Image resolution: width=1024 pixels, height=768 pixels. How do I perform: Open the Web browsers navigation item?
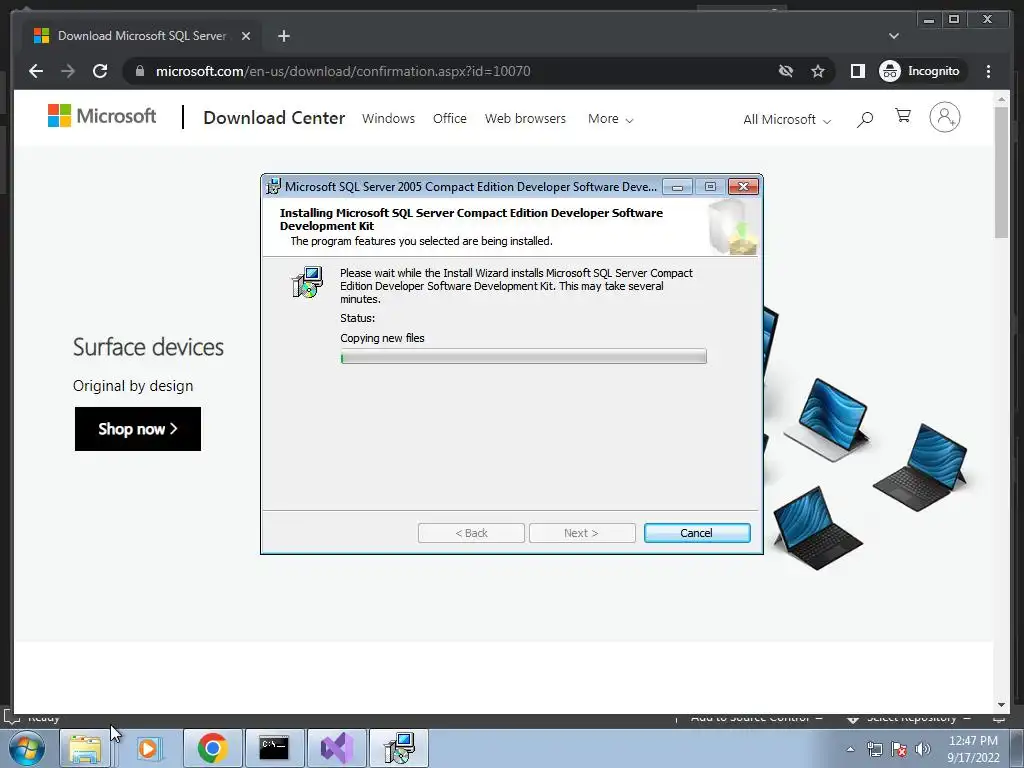click(x=525, y=119)
